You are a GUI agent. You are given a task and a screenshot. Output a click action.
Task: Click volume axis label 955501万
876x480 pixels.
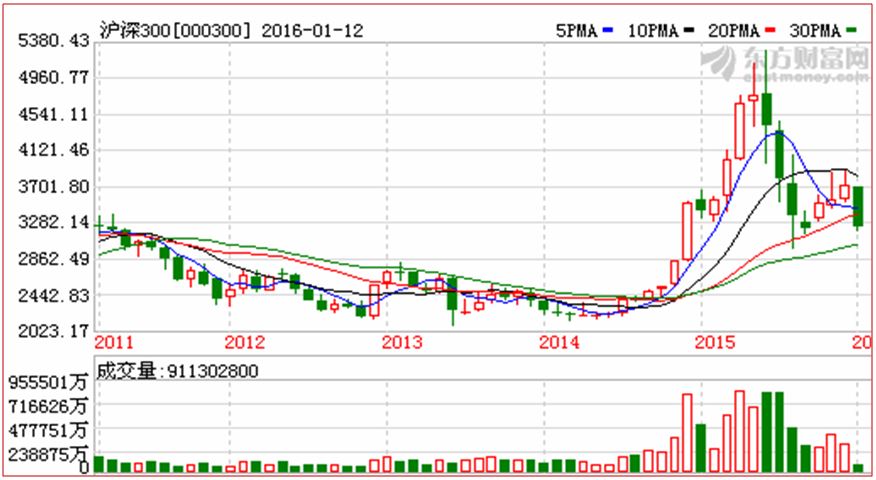tap(48, 382)
